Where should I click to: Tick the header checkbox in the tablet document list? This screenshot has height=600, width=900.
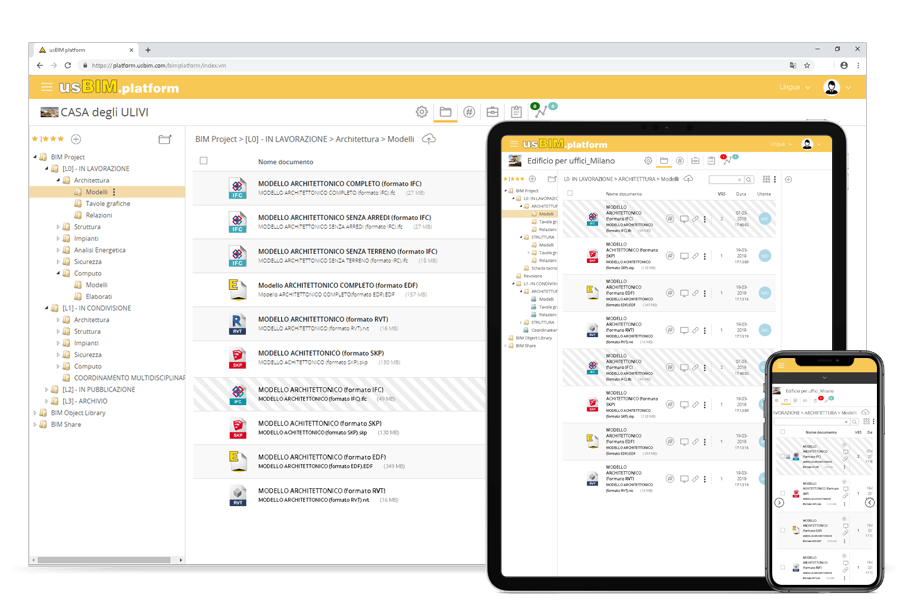570,193
